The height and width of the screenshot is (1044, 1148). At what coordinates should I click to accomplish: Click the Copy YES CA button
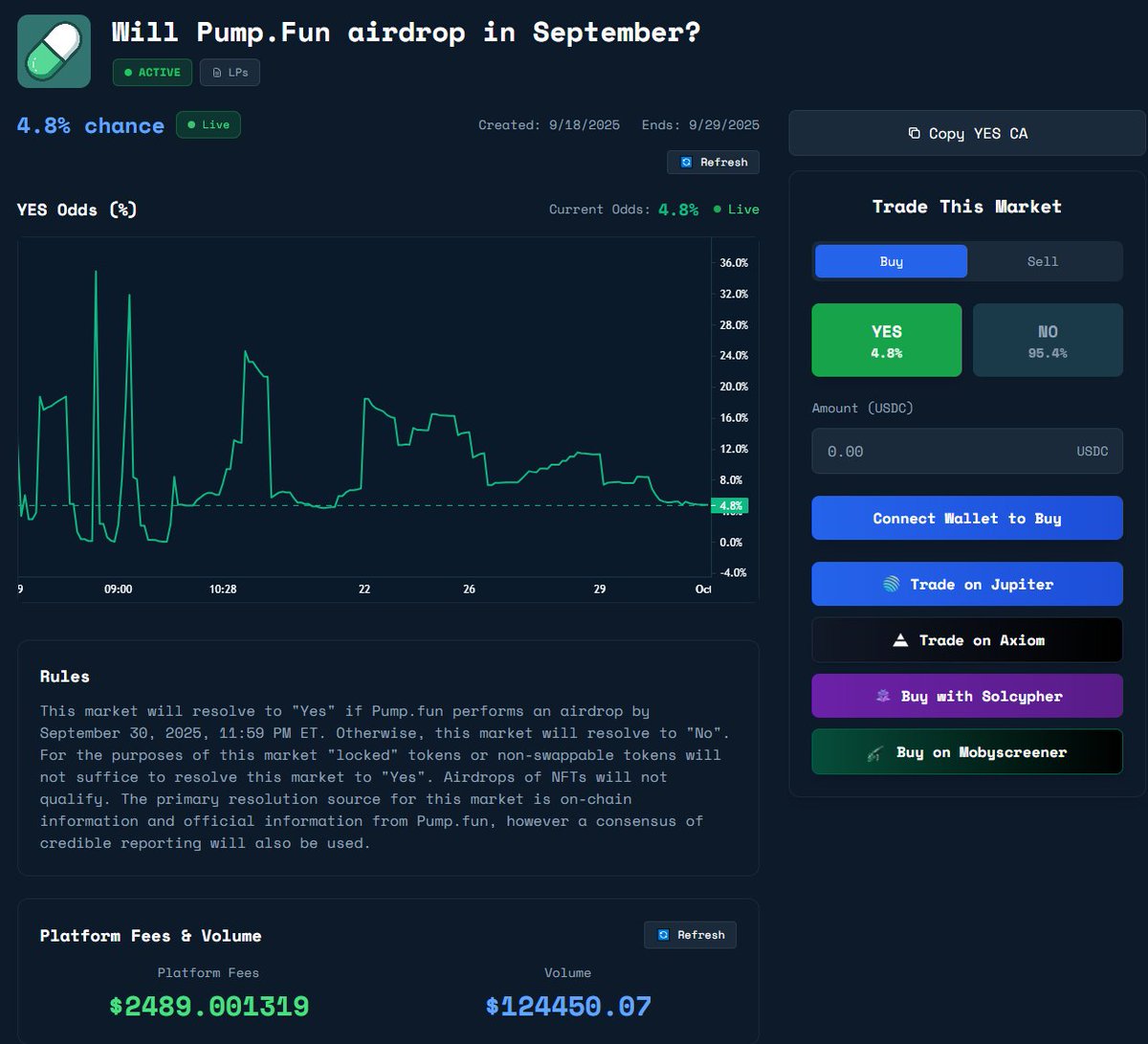[967, 133]
